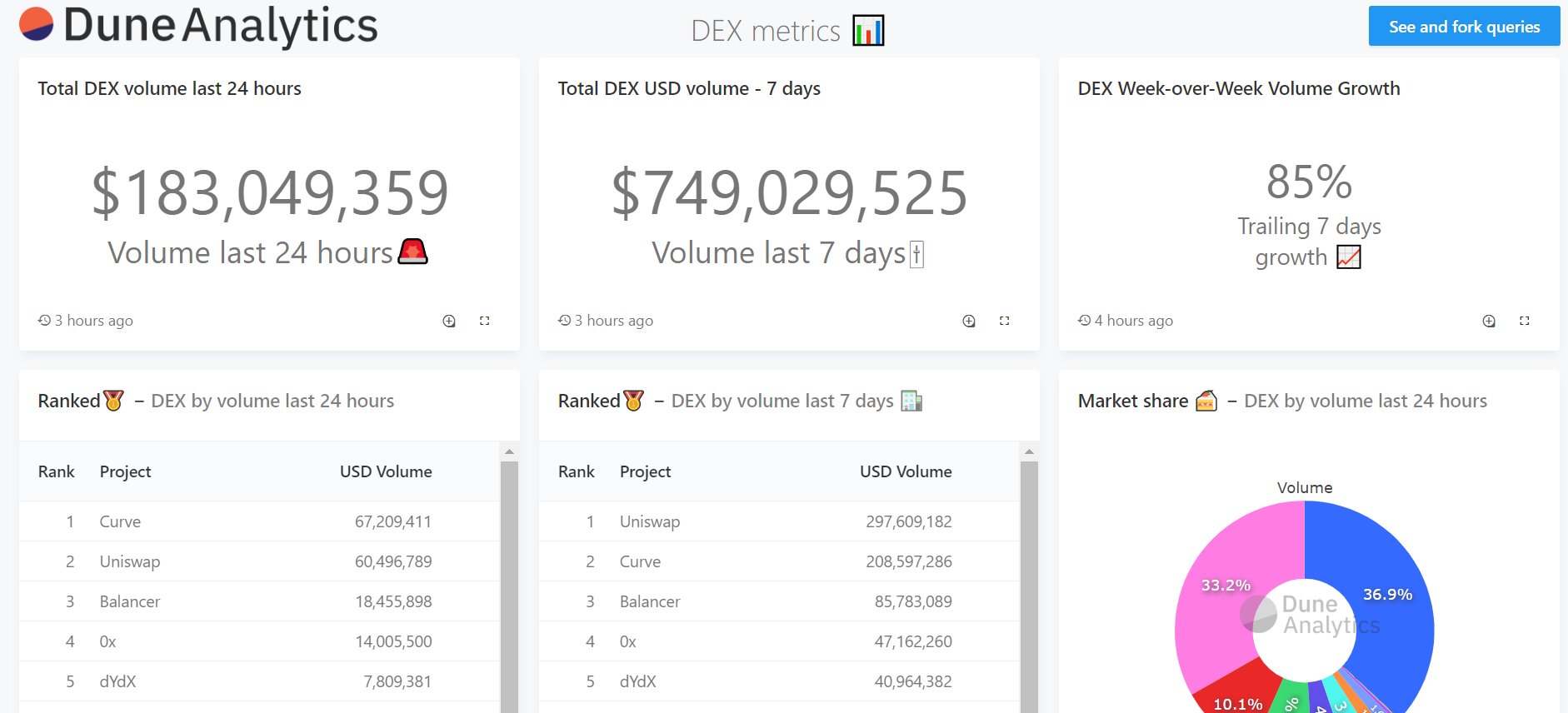Screen dimensions: 1568x713
Task: Click Uniswap 297,609,182 value in 7 days table
Action: click(x=908, y=521)
